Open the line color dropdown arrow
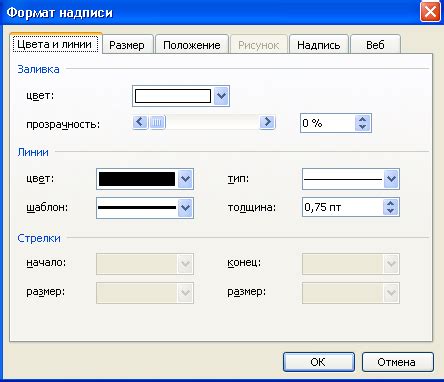Viewport: 444px width, 382px height. [x=185, y=179]
